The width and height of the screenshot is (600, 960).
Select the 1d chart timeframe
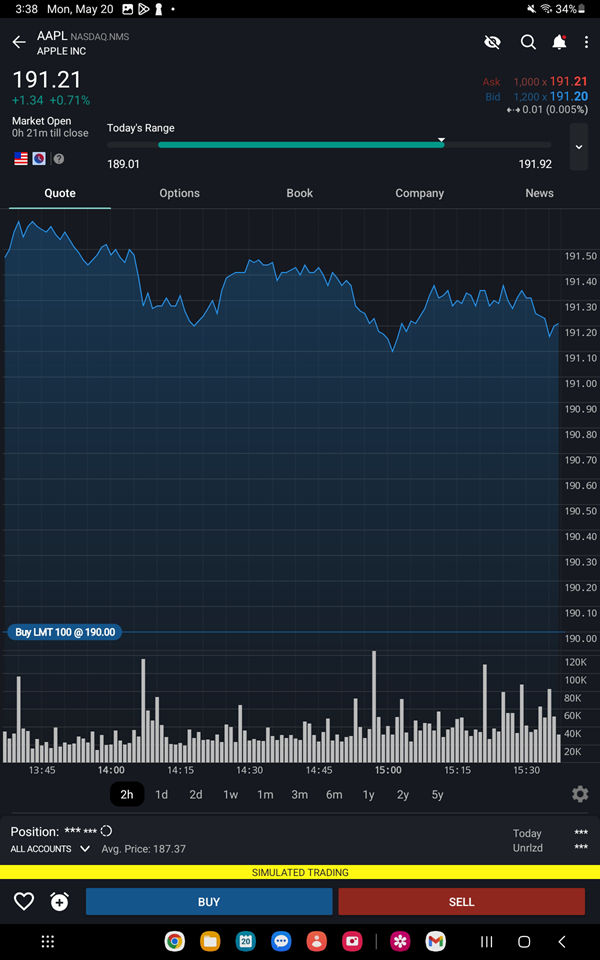tap(162, 795)
